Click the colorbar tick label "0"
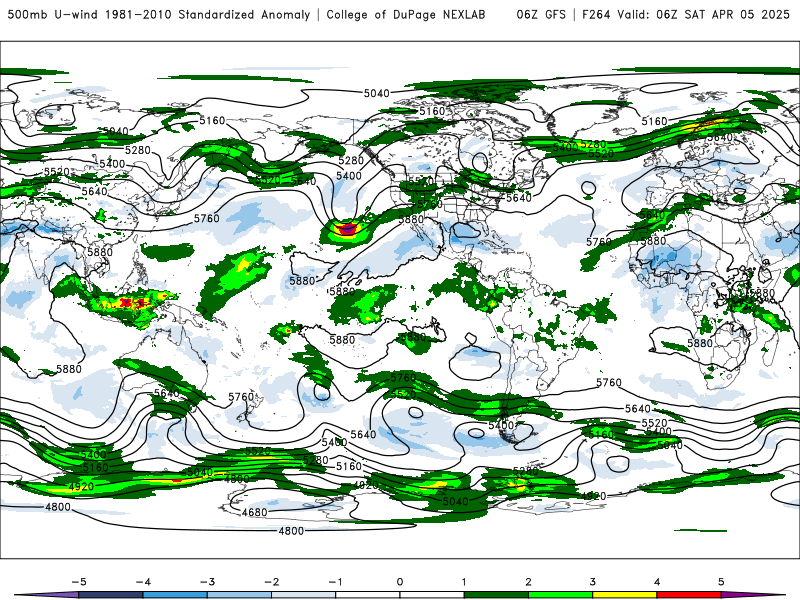This screenshot has height=600, width=800. coord(400,582)
